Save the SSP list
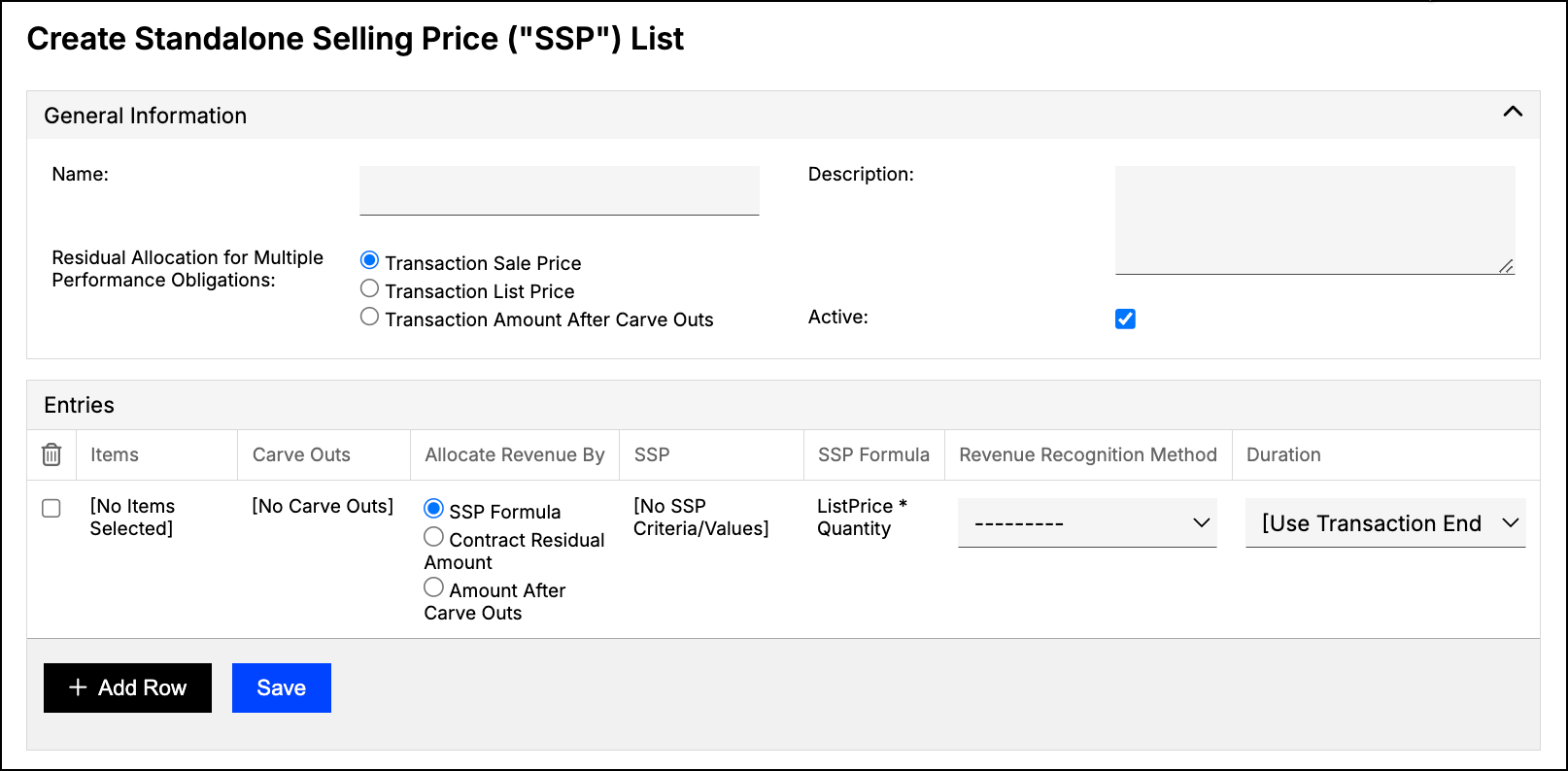 [282, 687]
